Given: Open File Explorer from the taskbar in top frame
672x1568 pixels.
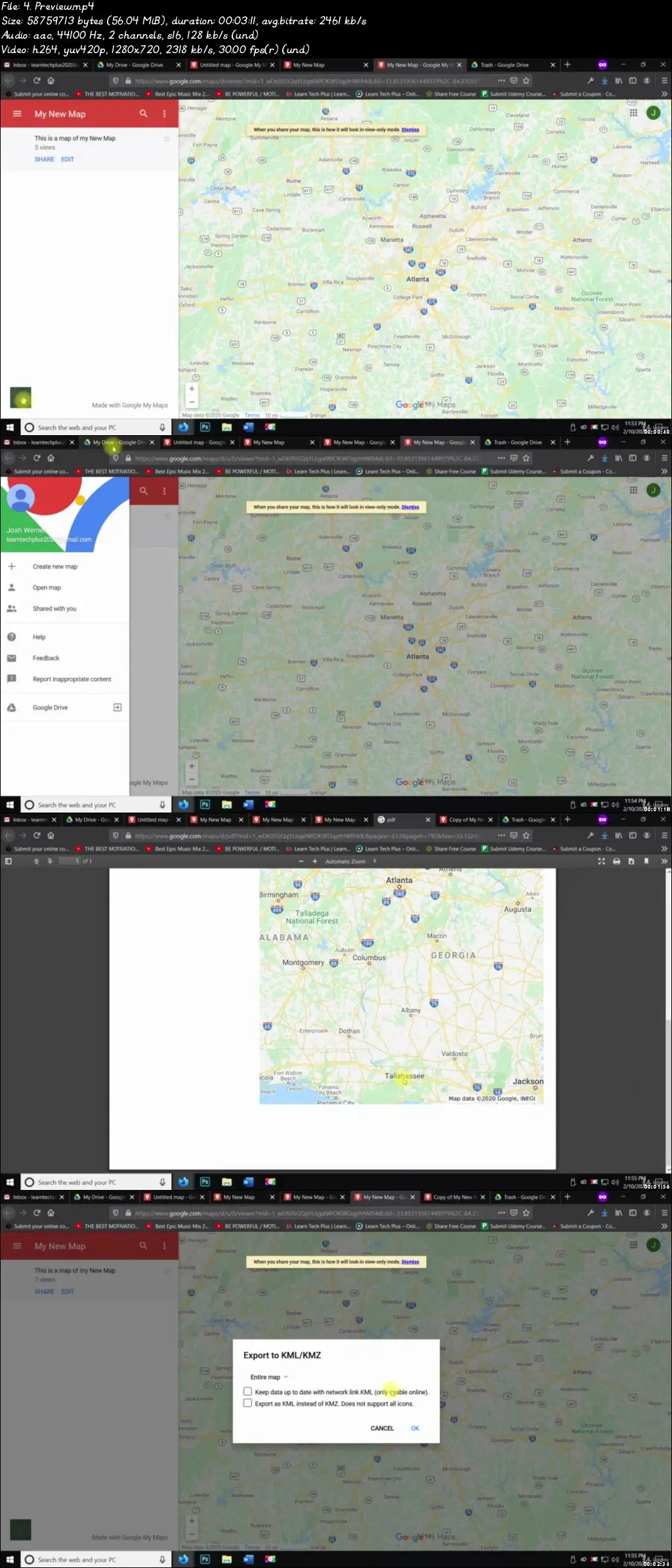Looking at the screenshot, I should [226, 427].
